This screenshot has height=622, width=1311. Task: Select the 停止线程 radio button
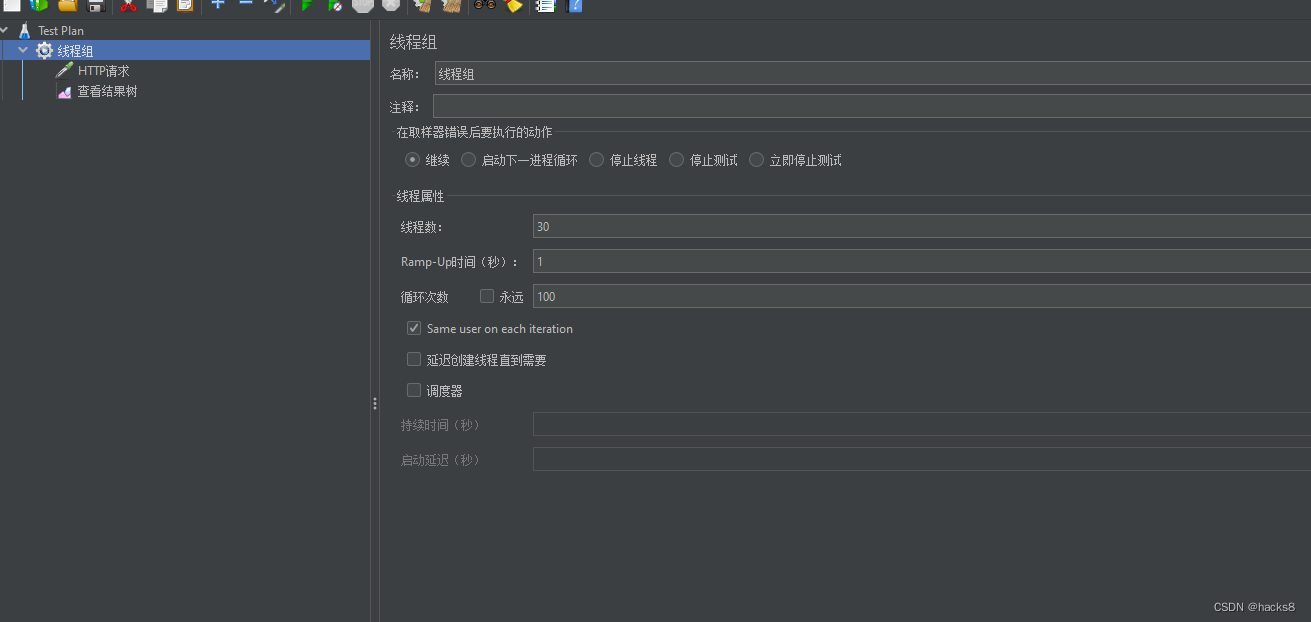[596, 159]
